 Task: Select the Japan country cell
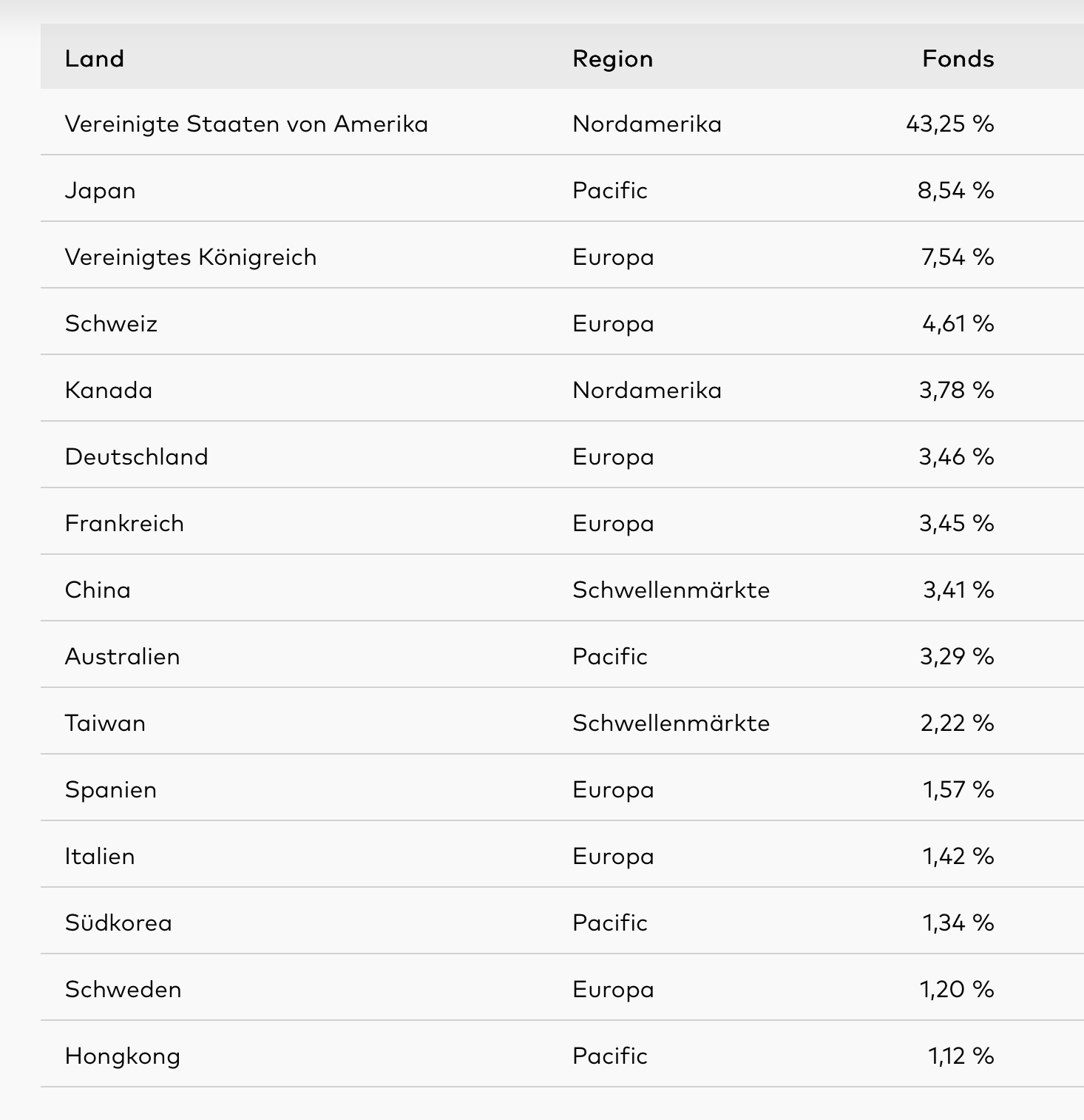pyautogui.click(x=100, y=190)
